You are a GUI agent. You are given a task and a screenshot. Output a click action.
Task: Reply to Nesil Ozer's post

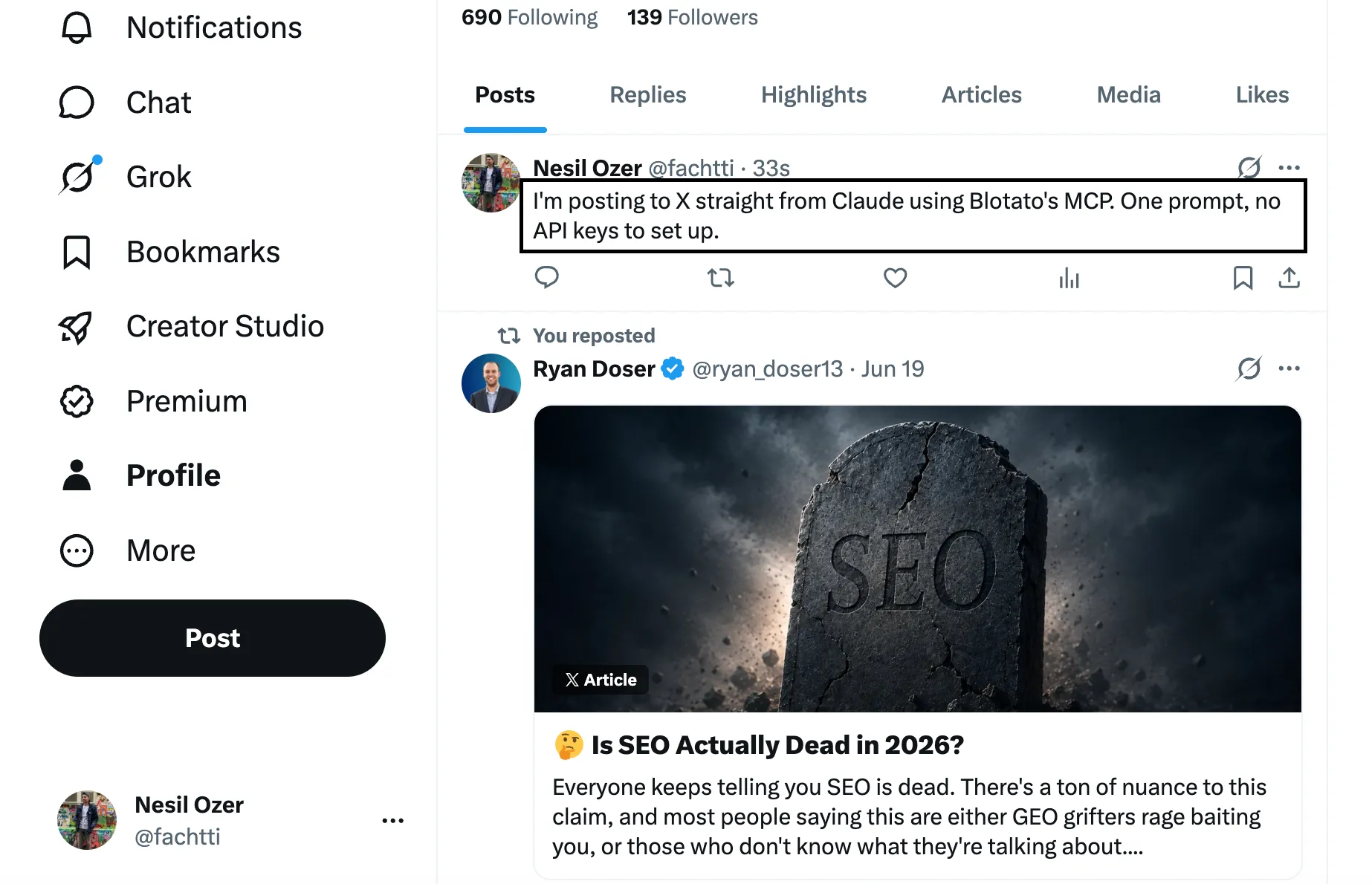[547, 278]
